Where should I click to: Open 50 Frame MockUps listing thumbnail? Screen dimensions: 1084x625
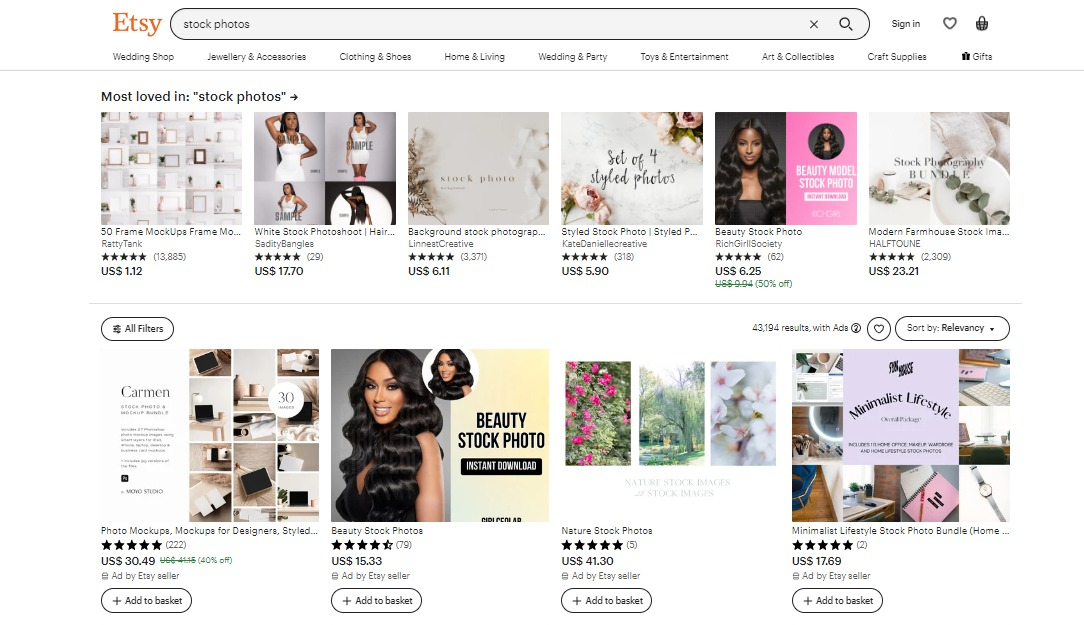(171, 168)
